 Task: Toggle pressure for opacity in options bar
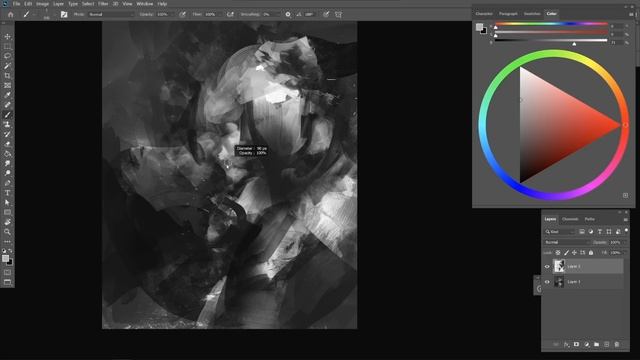pos(182,14)
